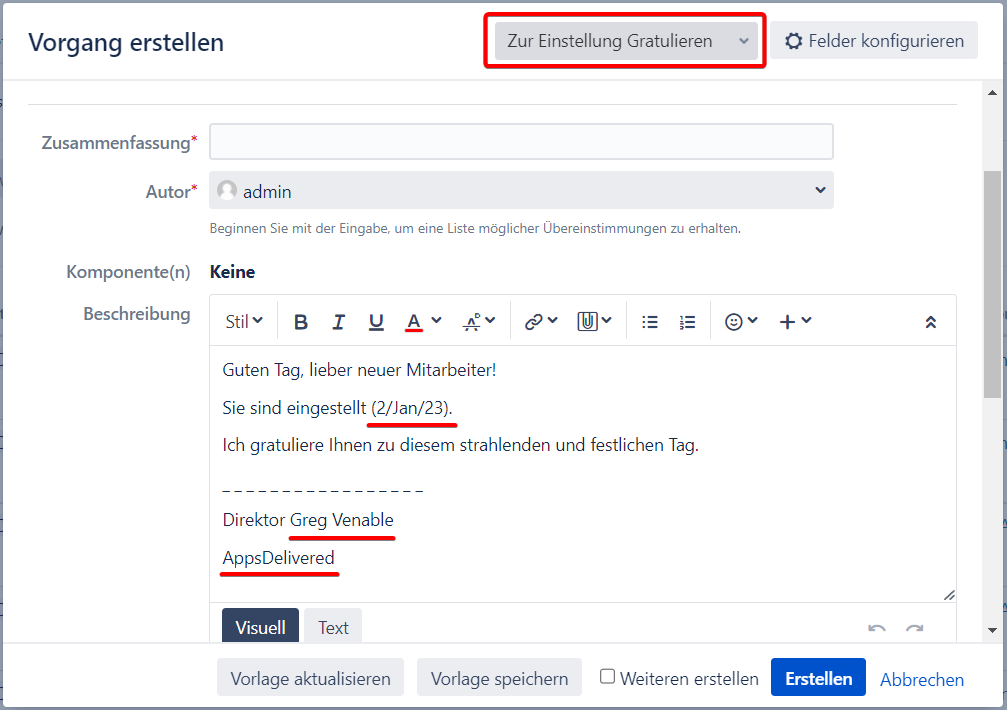Open the Stil text style dropdown
This screenshot has width=1007, height=710.
(244, 322)
